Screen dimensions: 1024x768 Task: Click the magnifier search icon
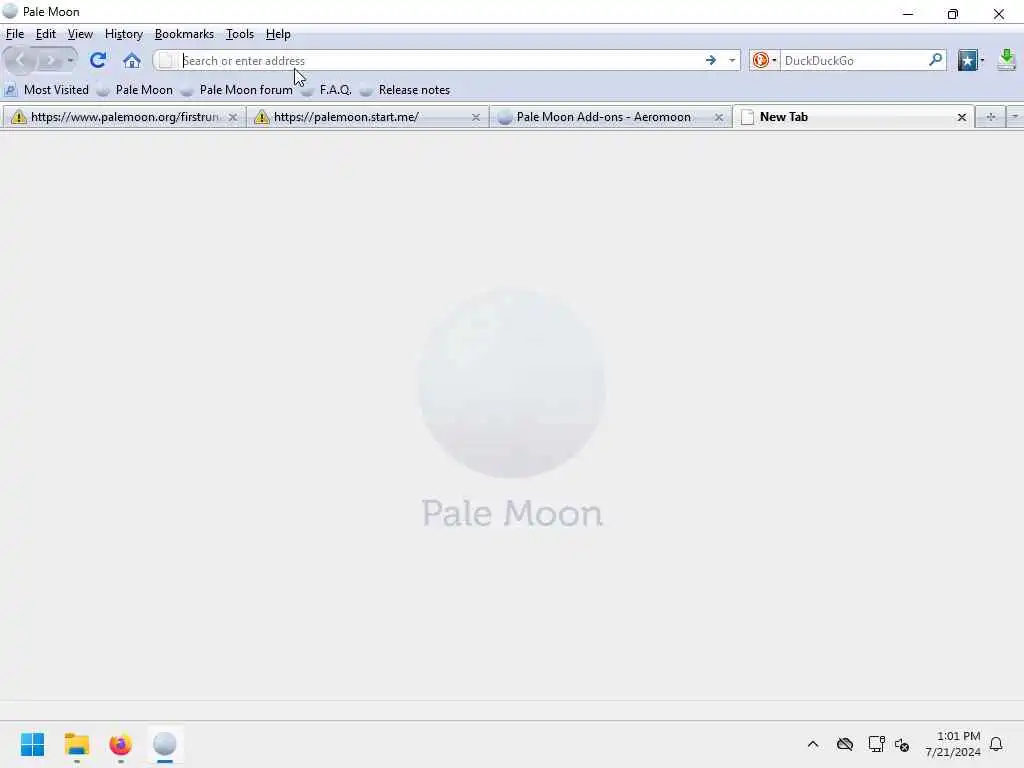pyautogui.click(x=935, y=60)
